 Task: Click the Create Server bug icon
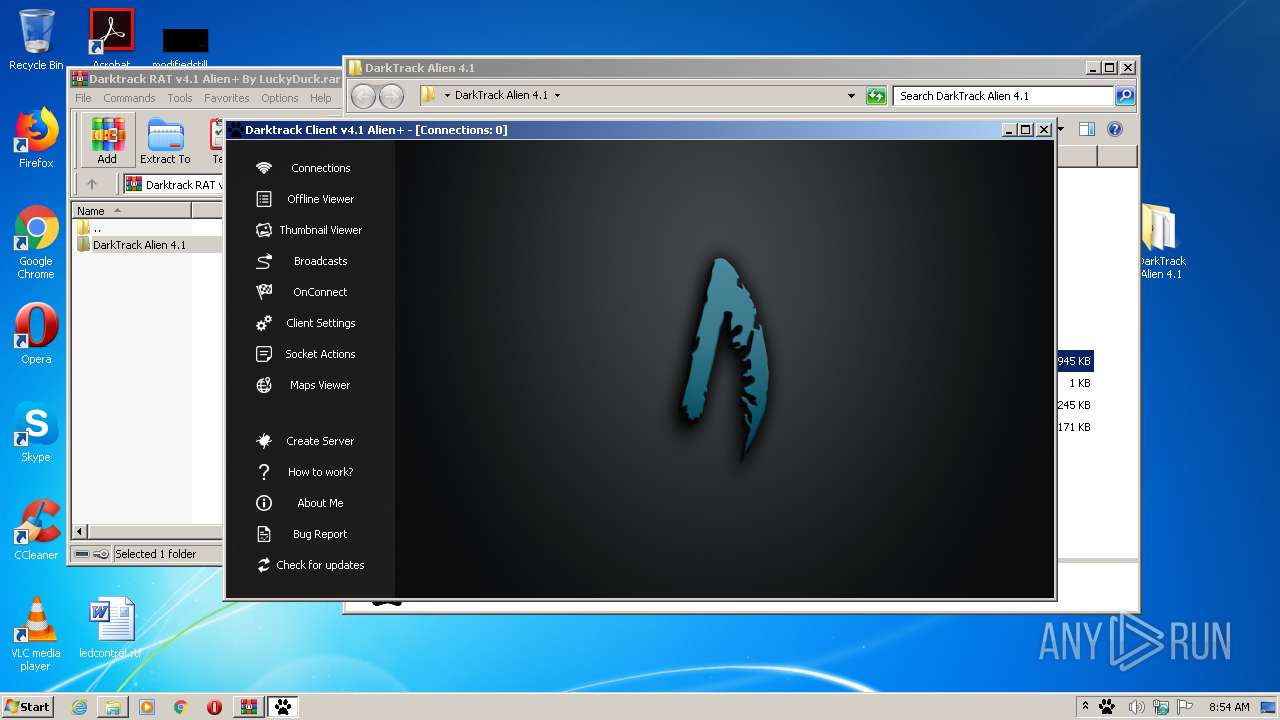tap(264, 441)
